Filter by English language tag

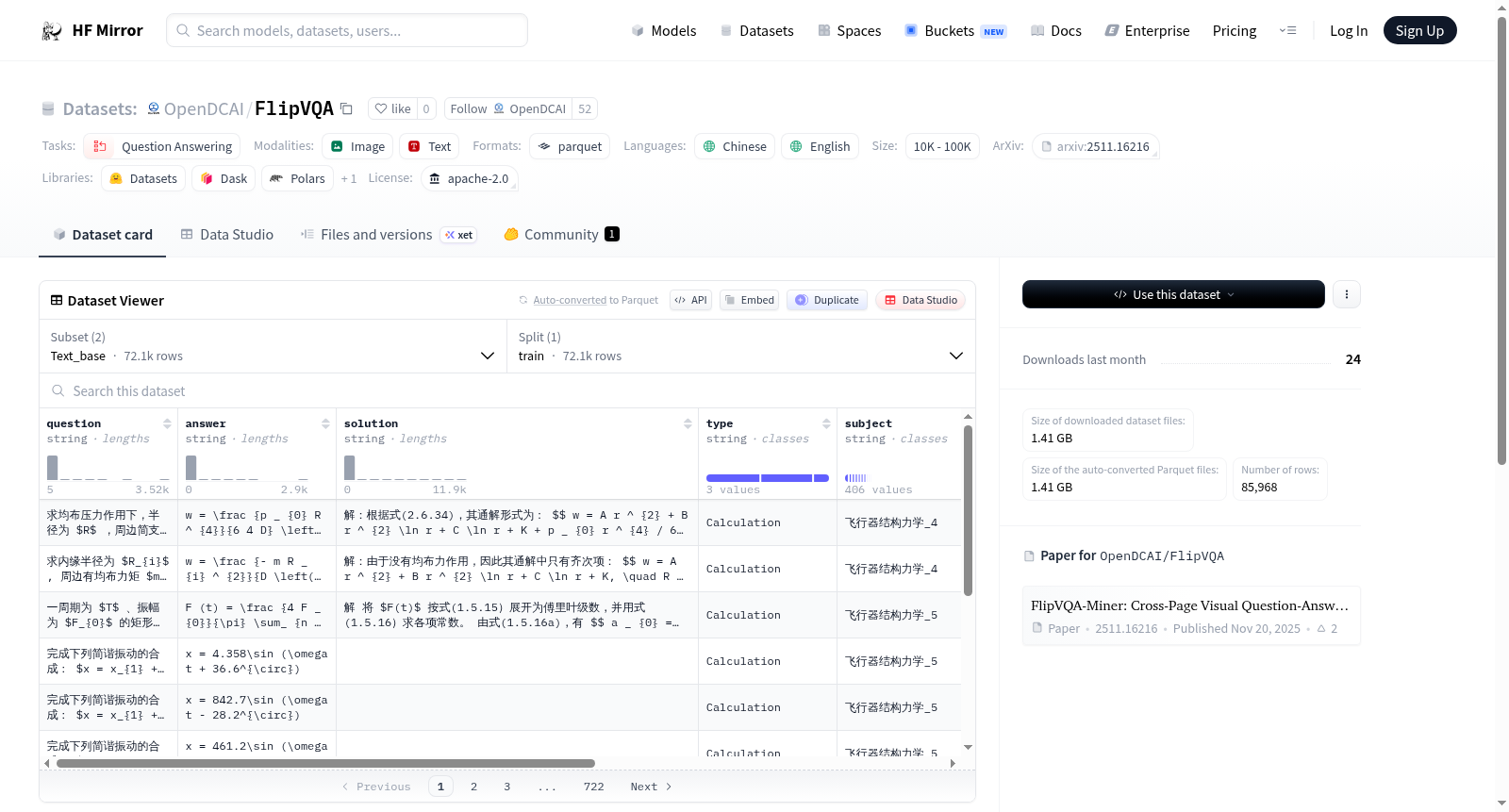[820, 146]
